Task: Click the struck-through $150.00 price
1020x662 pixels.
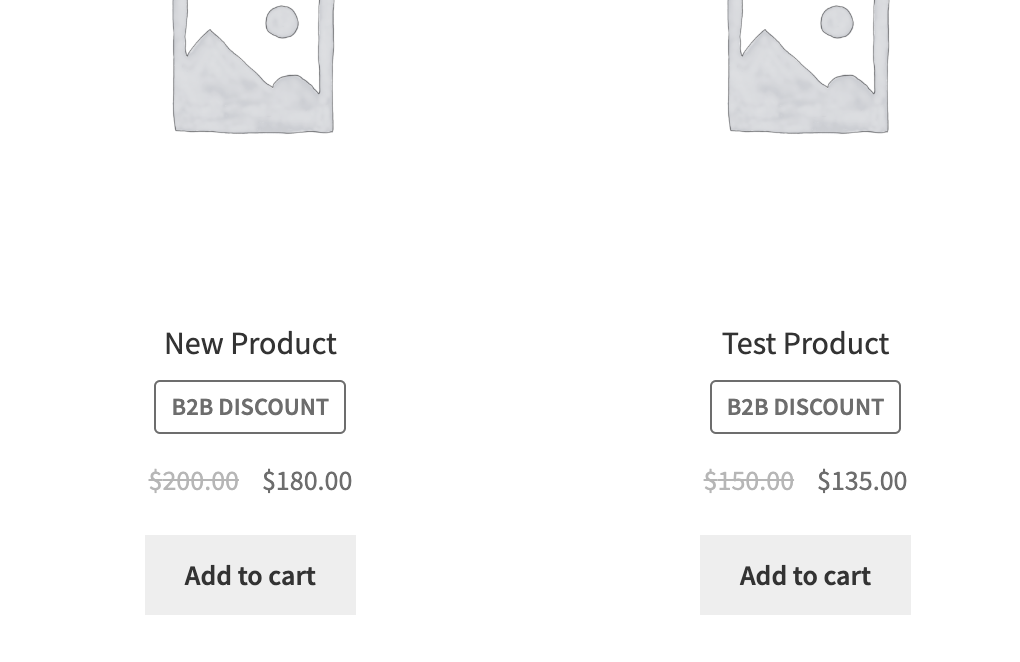Action: click(749, 481)
